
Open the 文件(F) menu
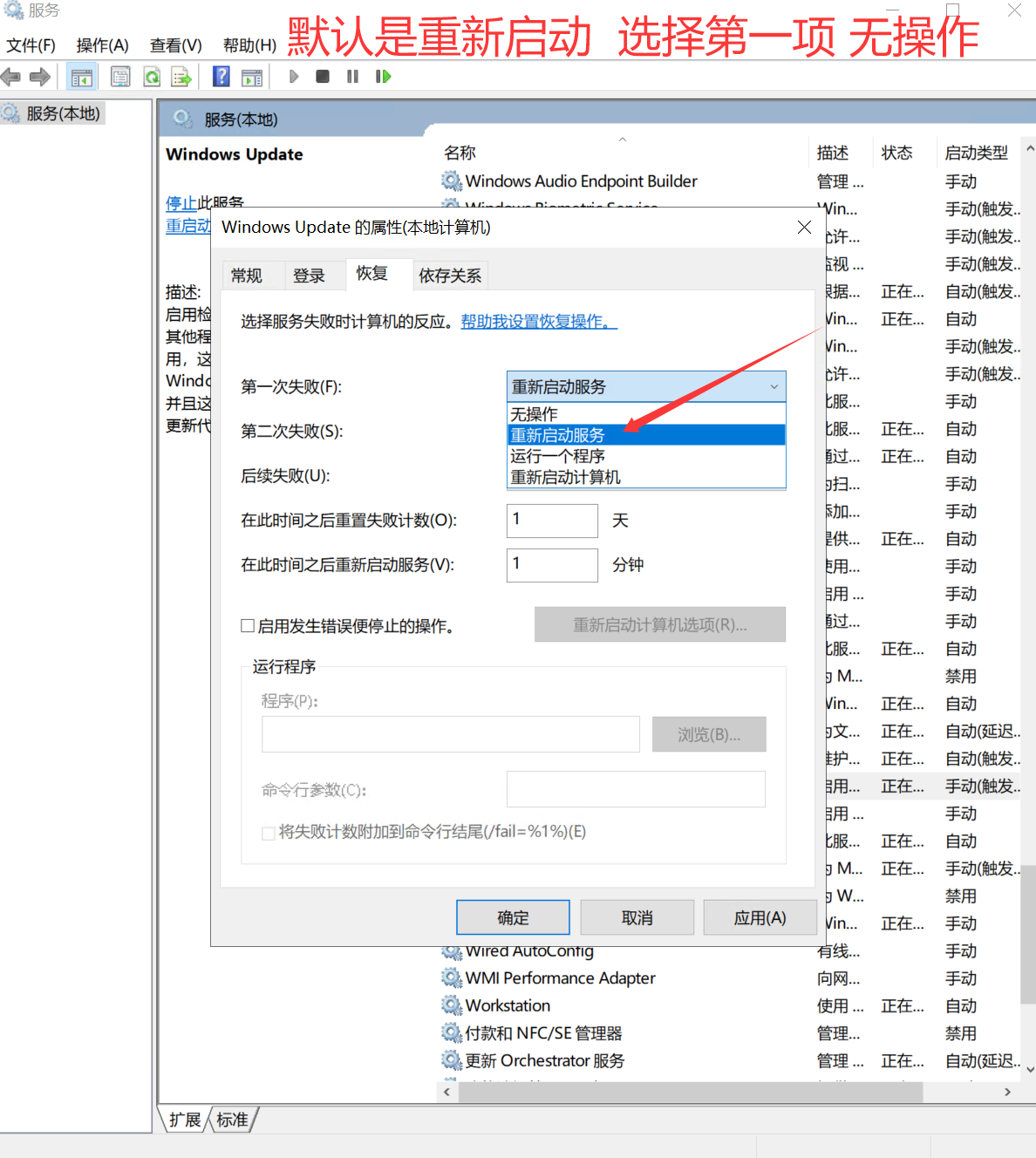click(x=31, y=45)
